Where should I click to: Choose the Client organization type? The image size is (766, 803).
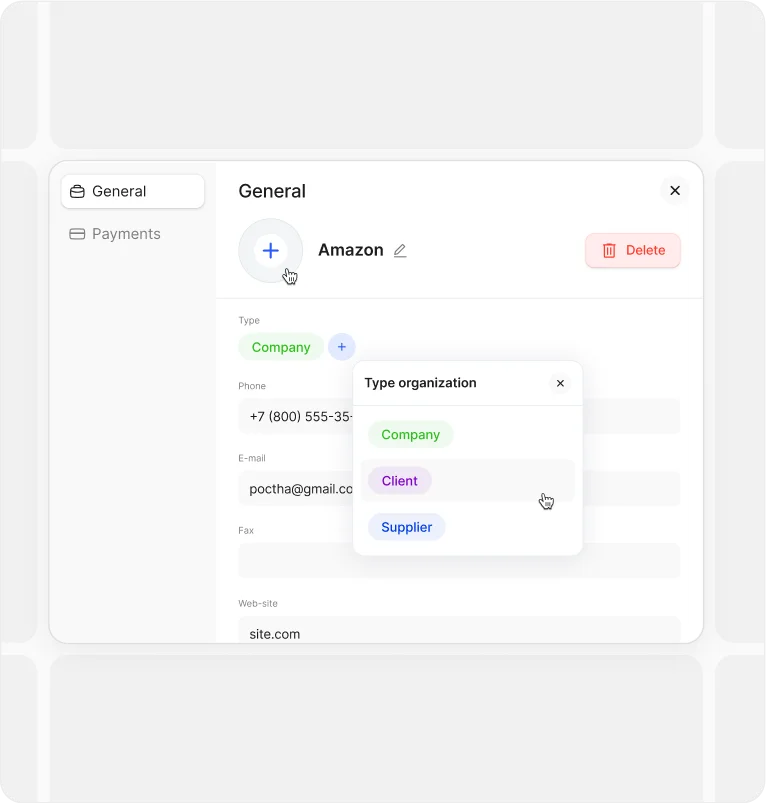[x=399, y=481]
